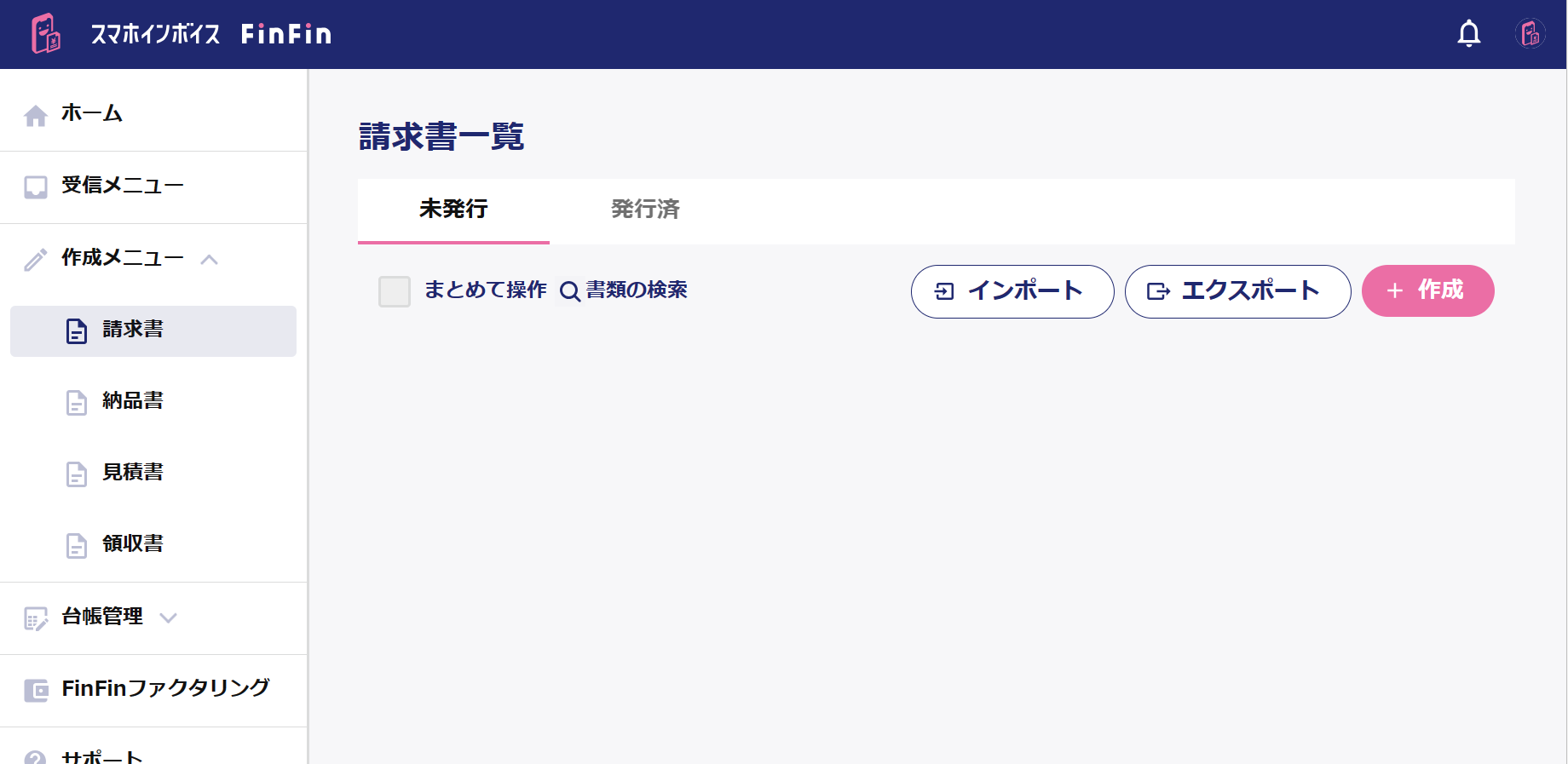1568x764 pixels.
Task: Expand the 台帳管理 chevron
Action: (x=168, y=618)
